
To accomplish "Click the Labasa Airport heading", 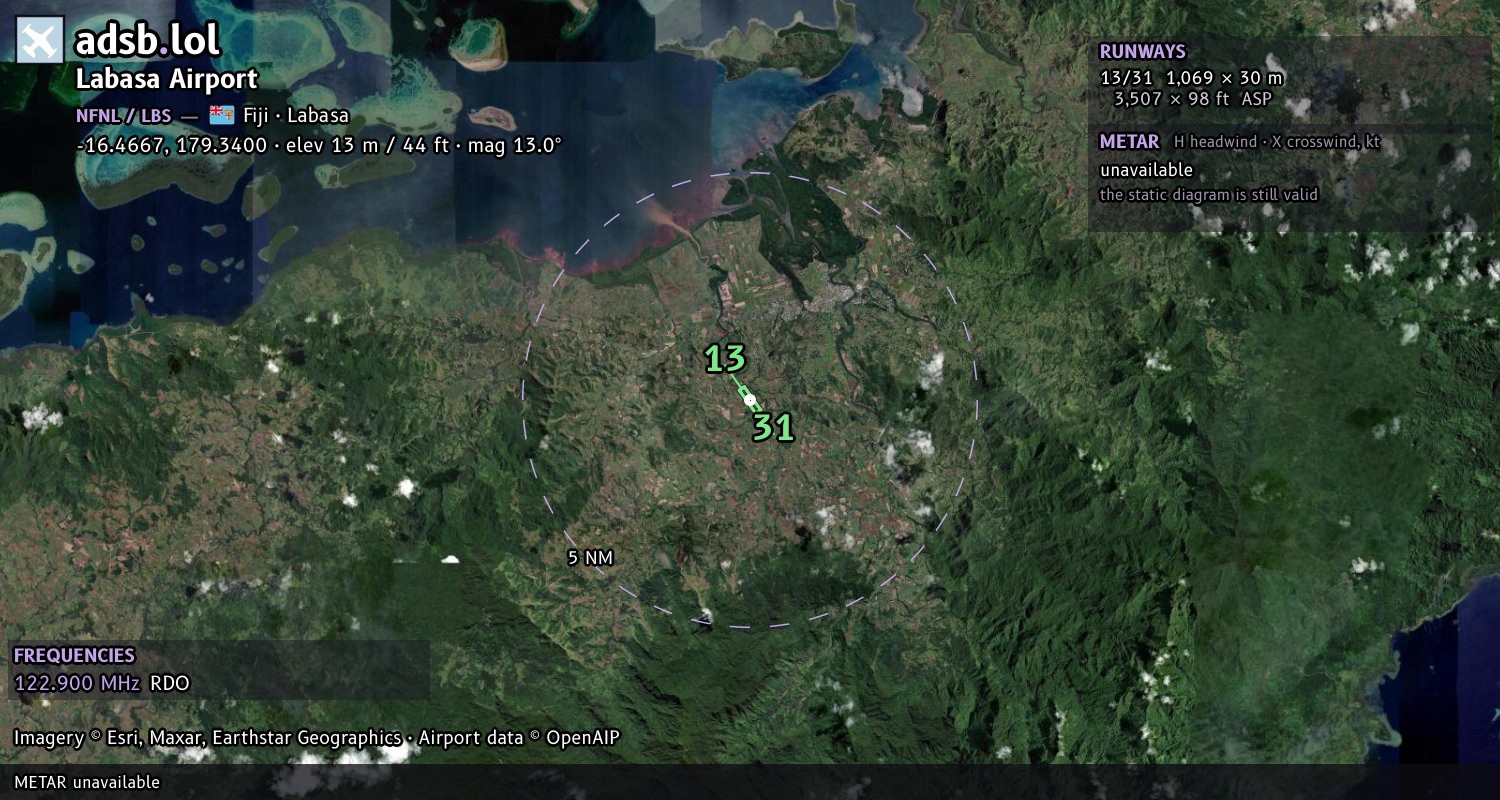I will (167, 79).
